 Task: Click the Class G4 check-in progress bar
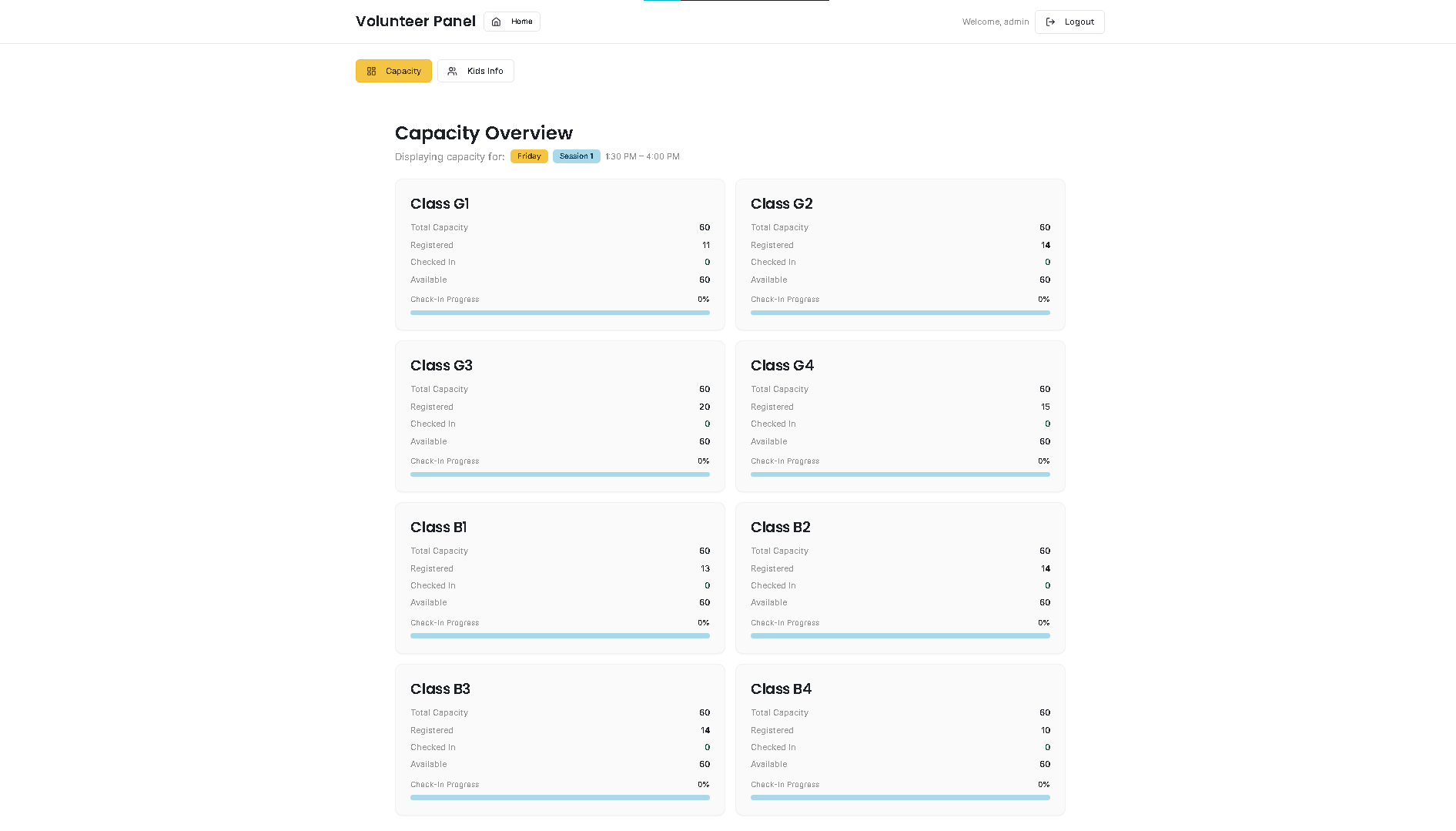(x=900, y=474)
